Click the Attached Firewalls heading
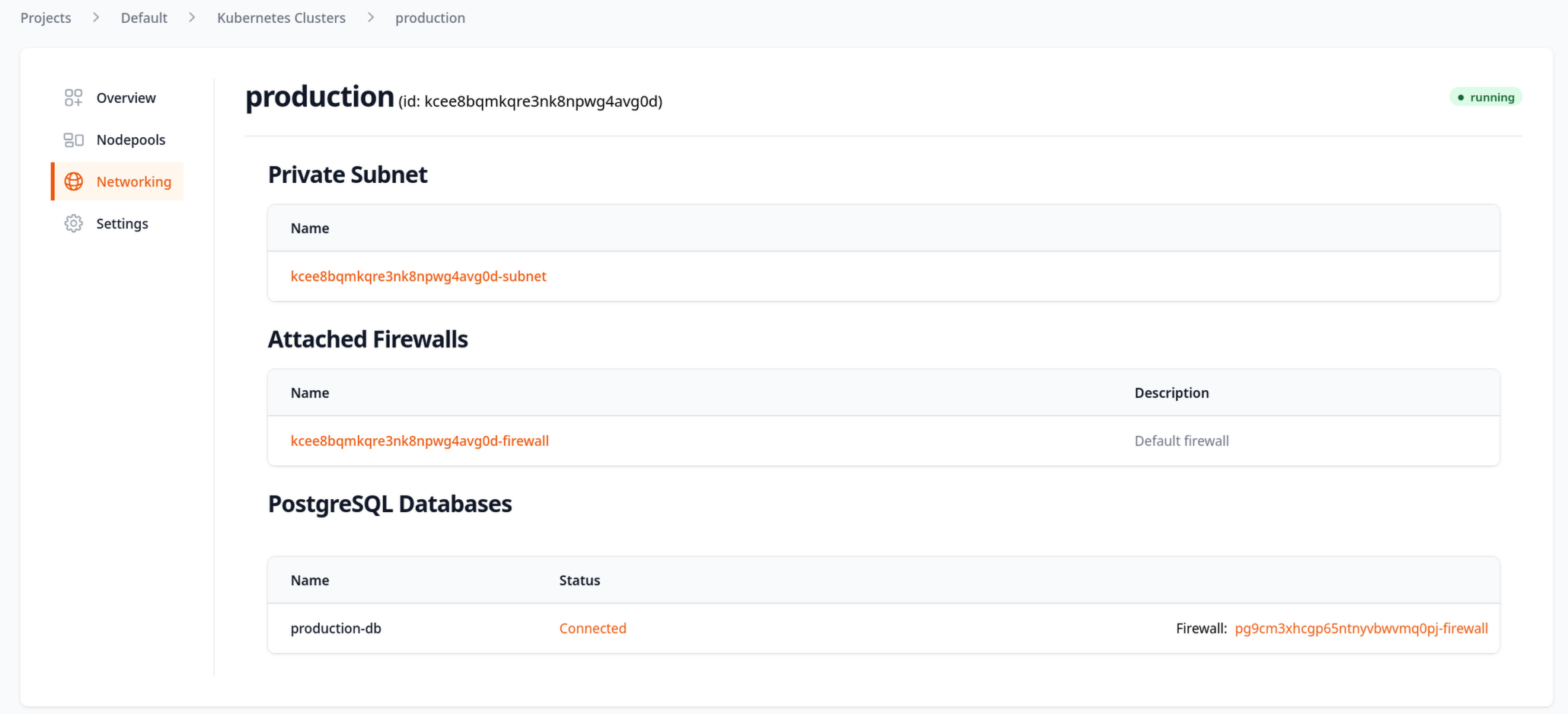Viewport: 1568px width, 714px height. tap(368, 339)
